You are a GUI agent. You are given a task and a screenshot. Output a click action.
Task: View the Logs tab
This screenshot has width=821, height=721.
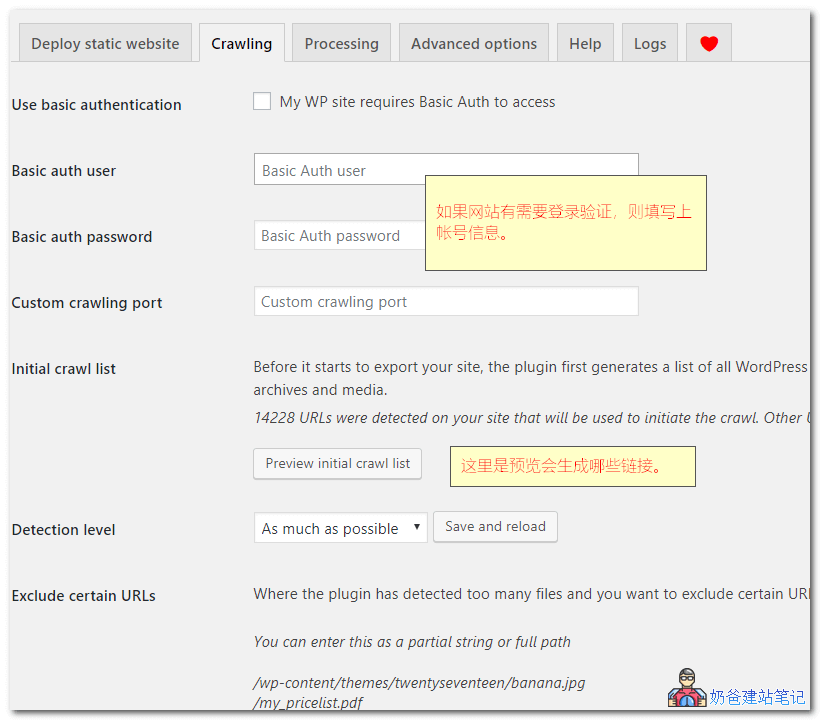point(649,44)
